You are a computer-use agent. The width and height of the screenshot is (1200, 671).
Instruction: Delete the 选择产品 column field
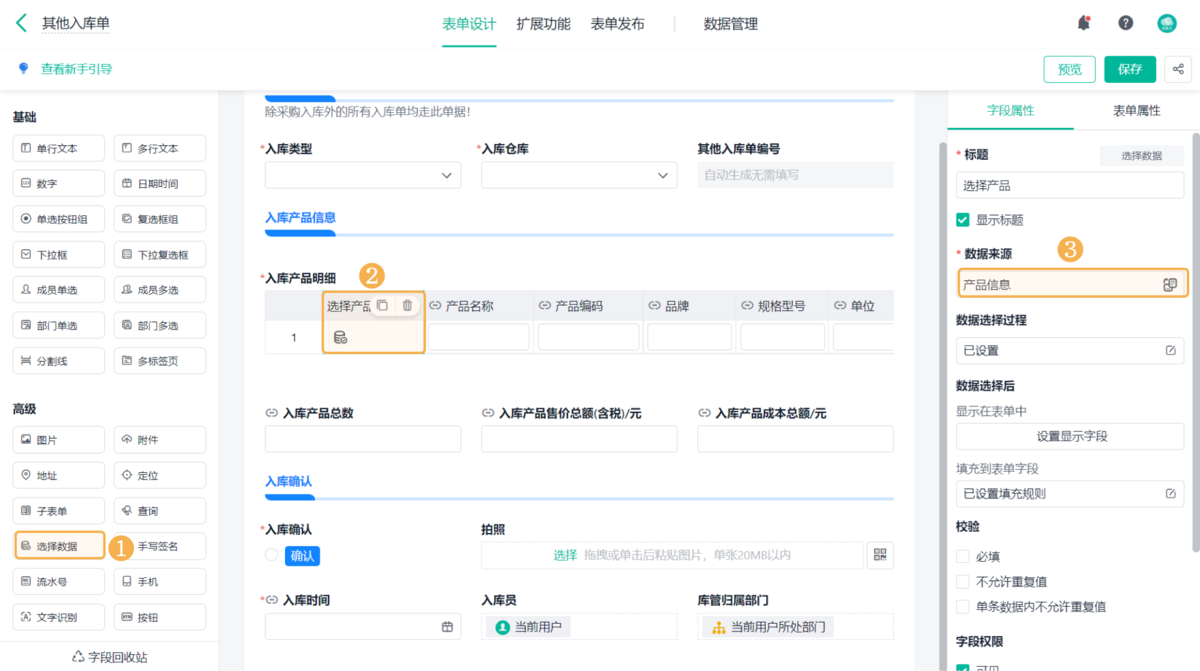click(x=407, y=306)
